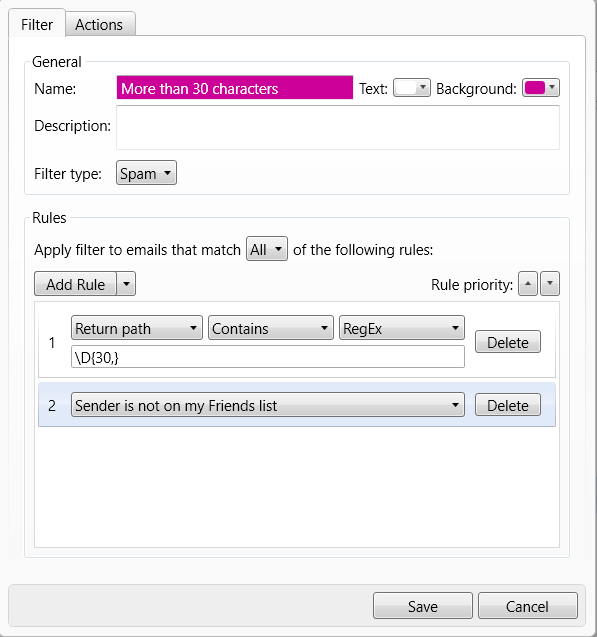Open the Return path field dropdown

[x=137, y=328]
